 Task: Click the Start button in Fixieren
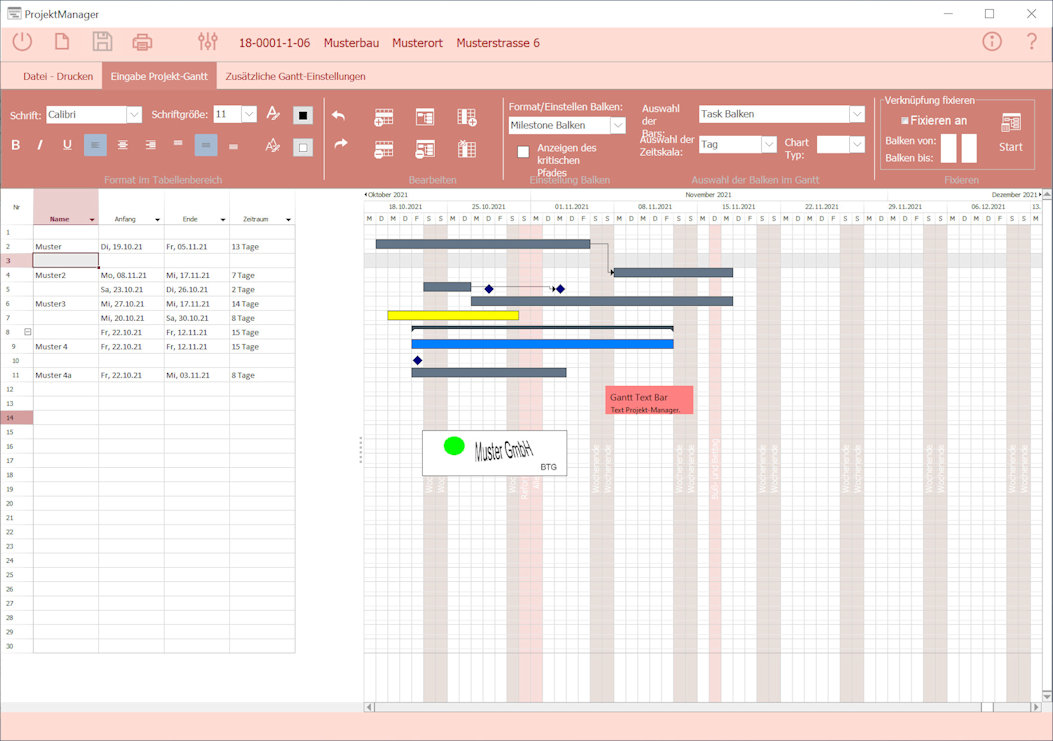pyautogui.click(x=1010, y=133)
